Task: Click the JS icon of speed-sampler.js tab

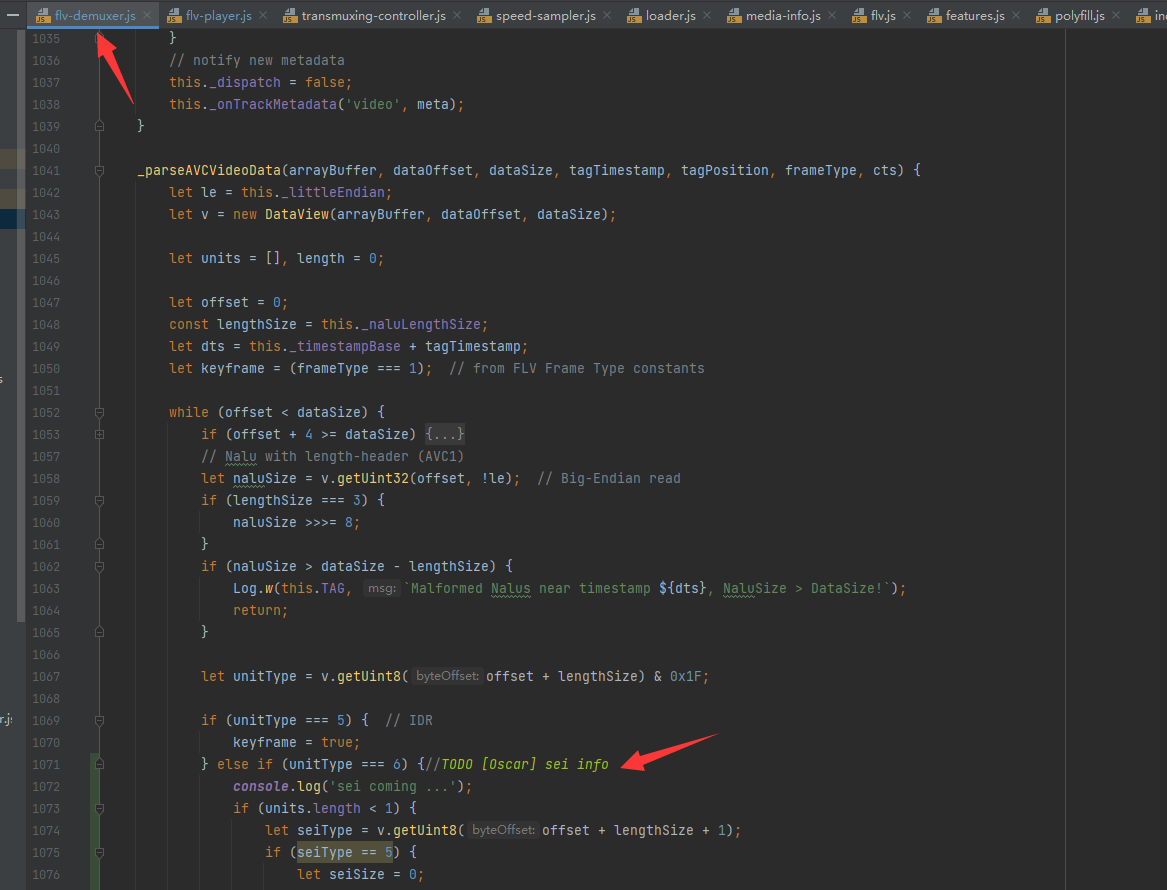Action: (x=484, y=16)
